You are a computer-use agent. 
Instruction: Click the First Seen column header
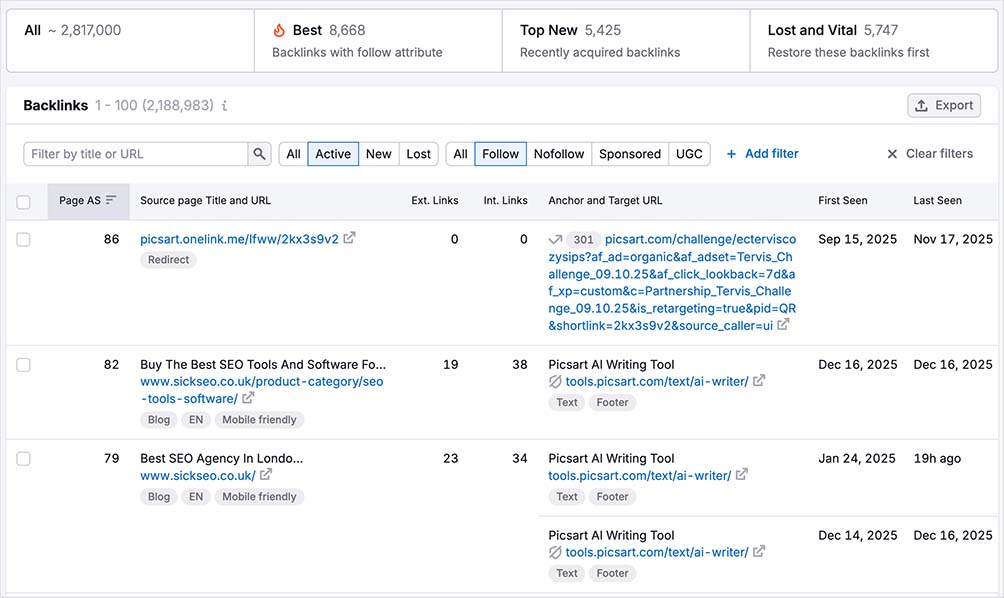[x=843, y=200]
